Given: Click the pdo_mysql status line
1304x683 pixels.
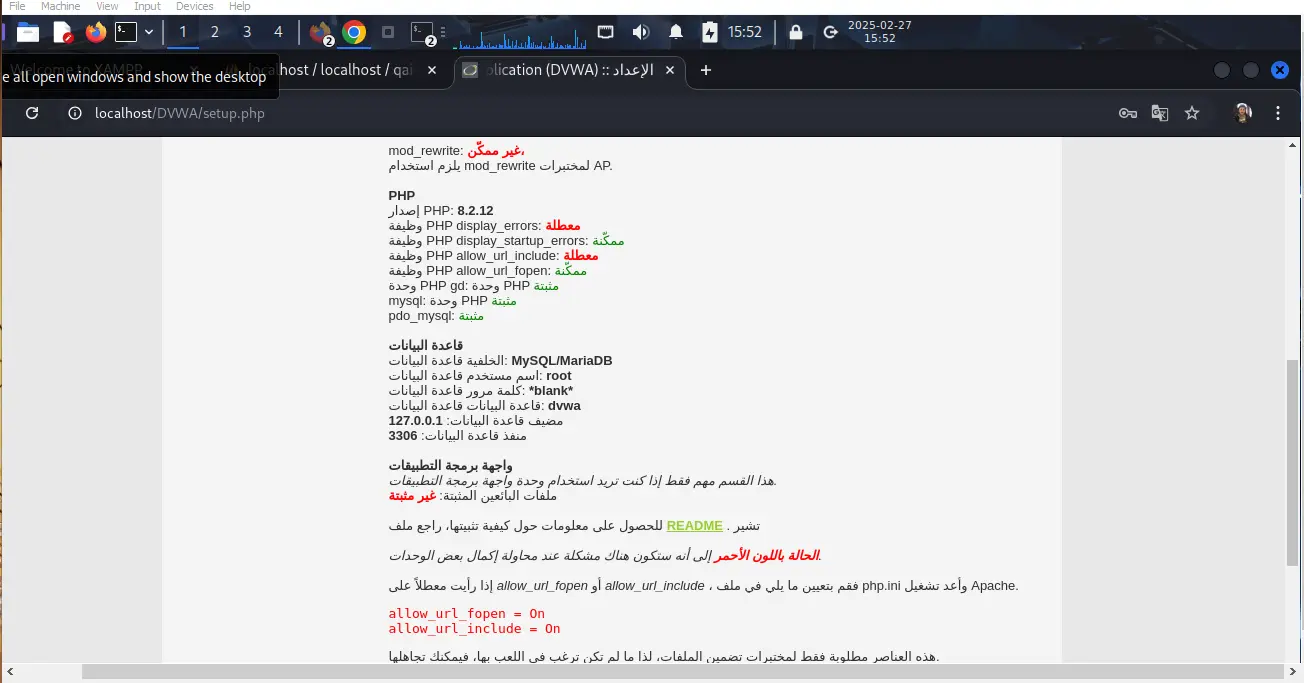Looking at the screenshot, I should [436, 316].
